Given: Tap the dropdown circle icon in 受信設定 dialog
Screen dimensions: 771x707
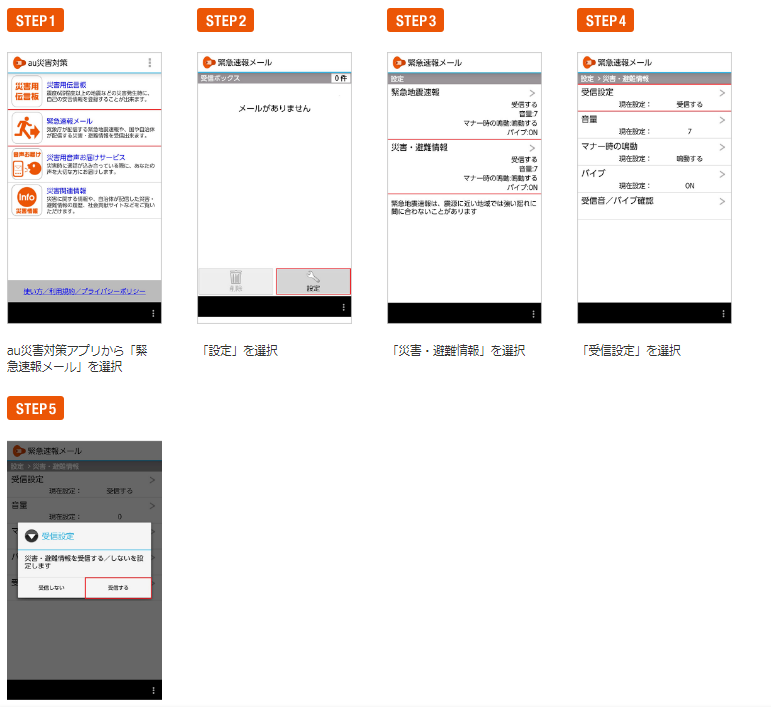Looking at the screenshot, I should pyautogui.click(x=31, y=536).
